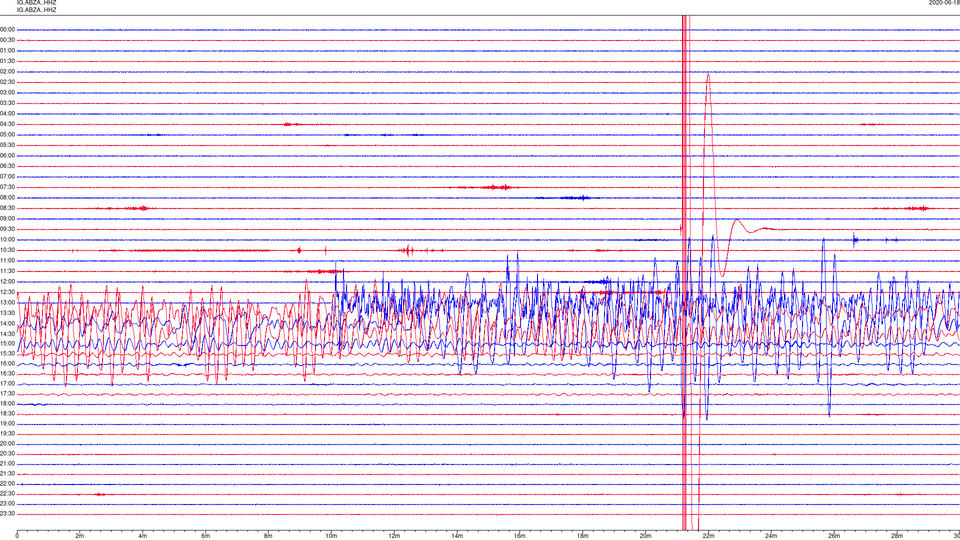Select the 03:00 row label

(x=7, y=92)
